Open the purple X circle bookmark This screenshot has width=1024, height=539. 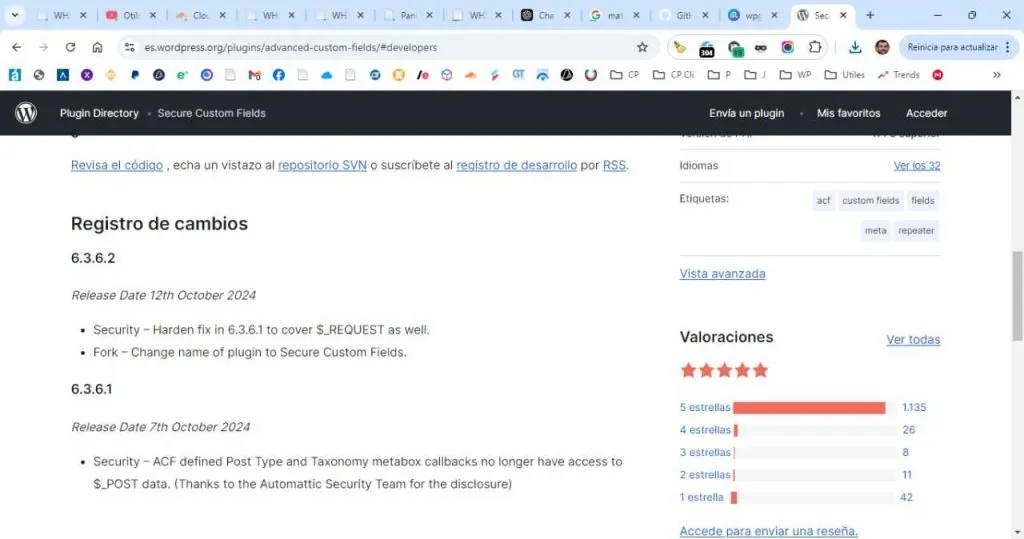click(x=87, y=75)
